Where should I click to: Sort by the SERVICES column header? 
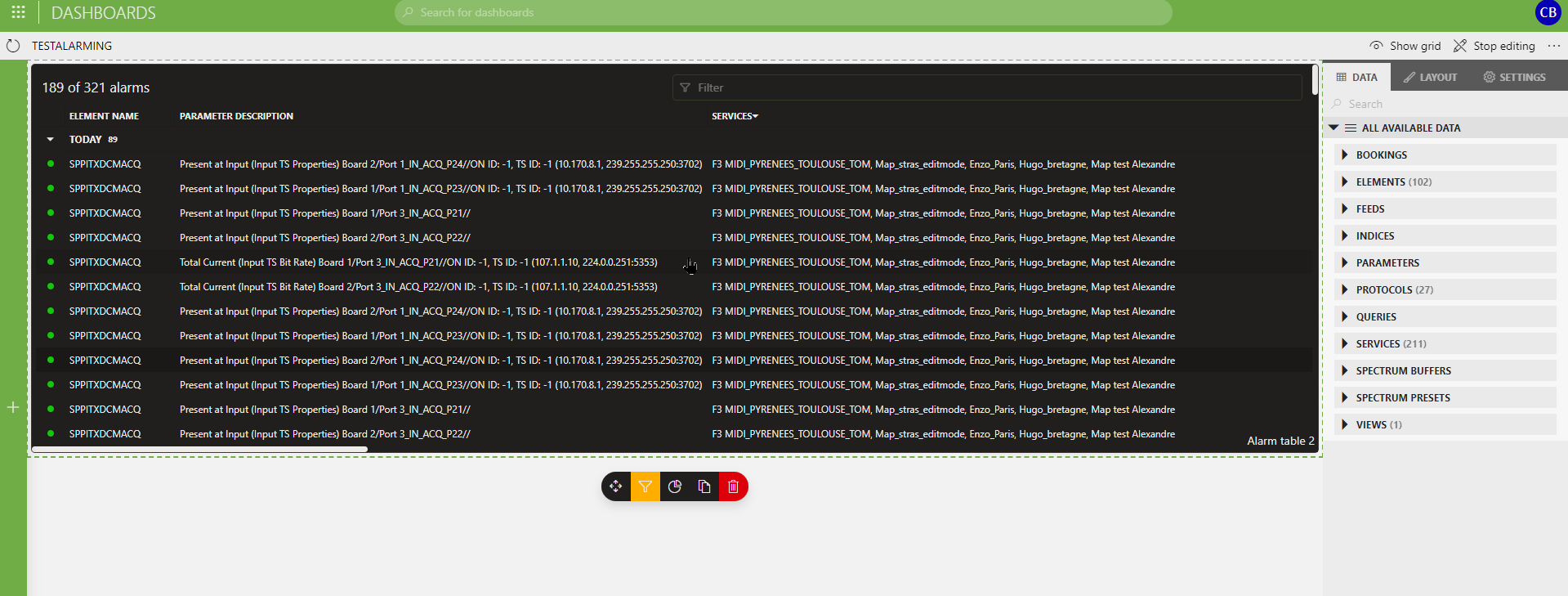[x=735, y=116]
